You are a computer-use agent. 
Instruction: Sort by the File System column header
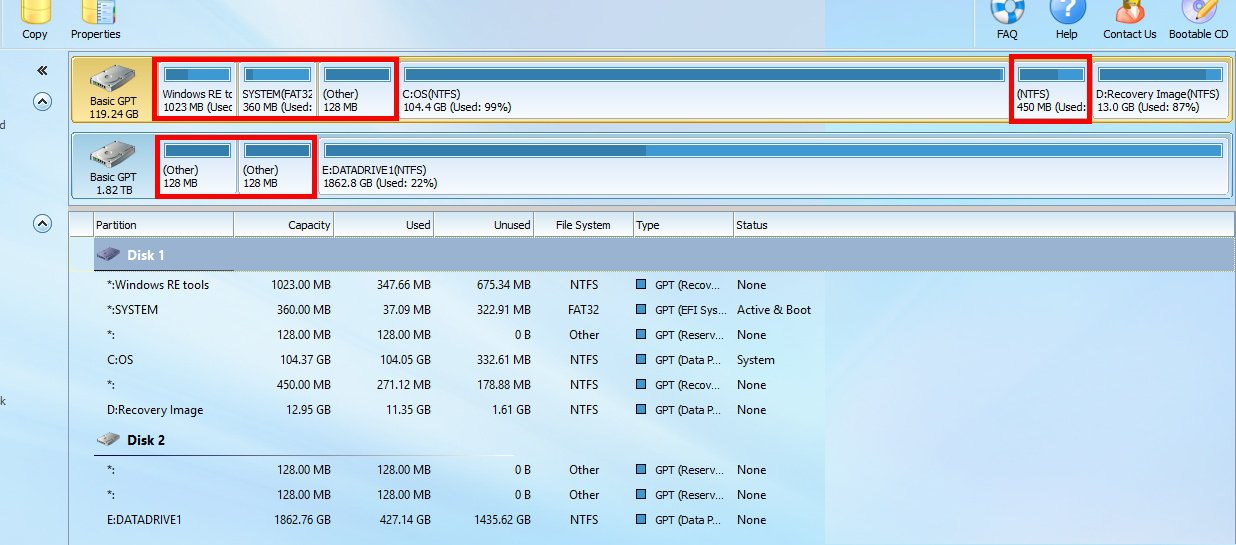coord(583,225)
